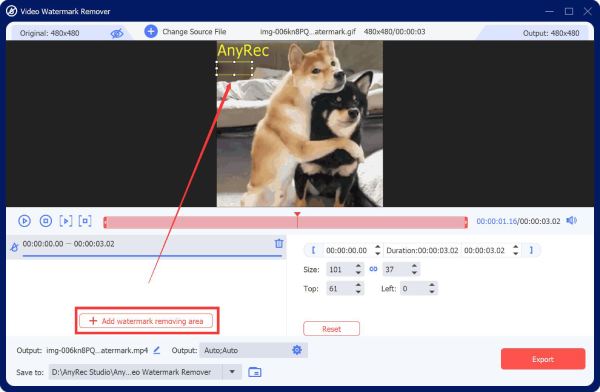Click the Size height field showing 37
600x392 pixels.
tap(396, 270)
